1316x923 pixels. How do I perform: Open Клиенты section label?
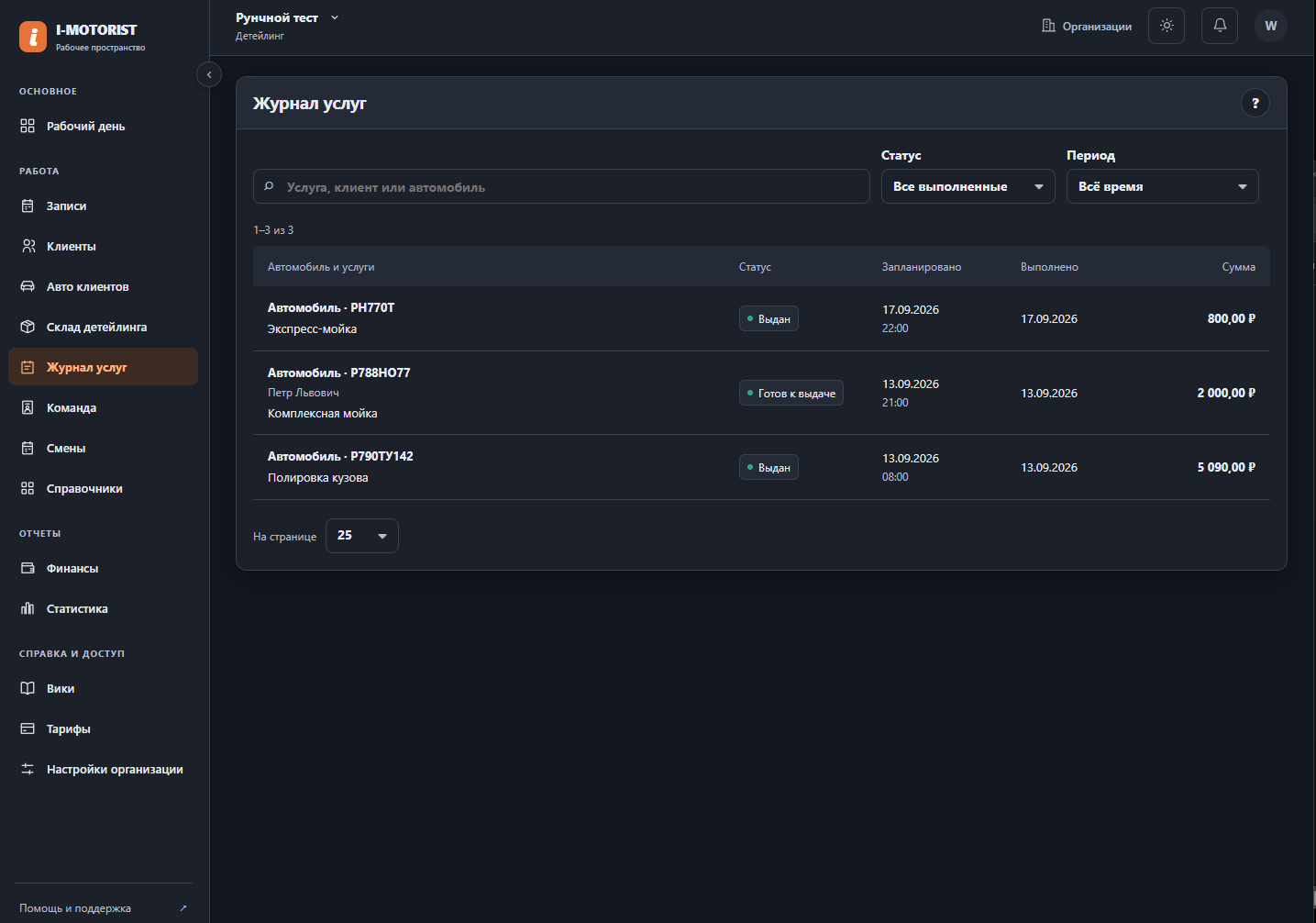72,247
